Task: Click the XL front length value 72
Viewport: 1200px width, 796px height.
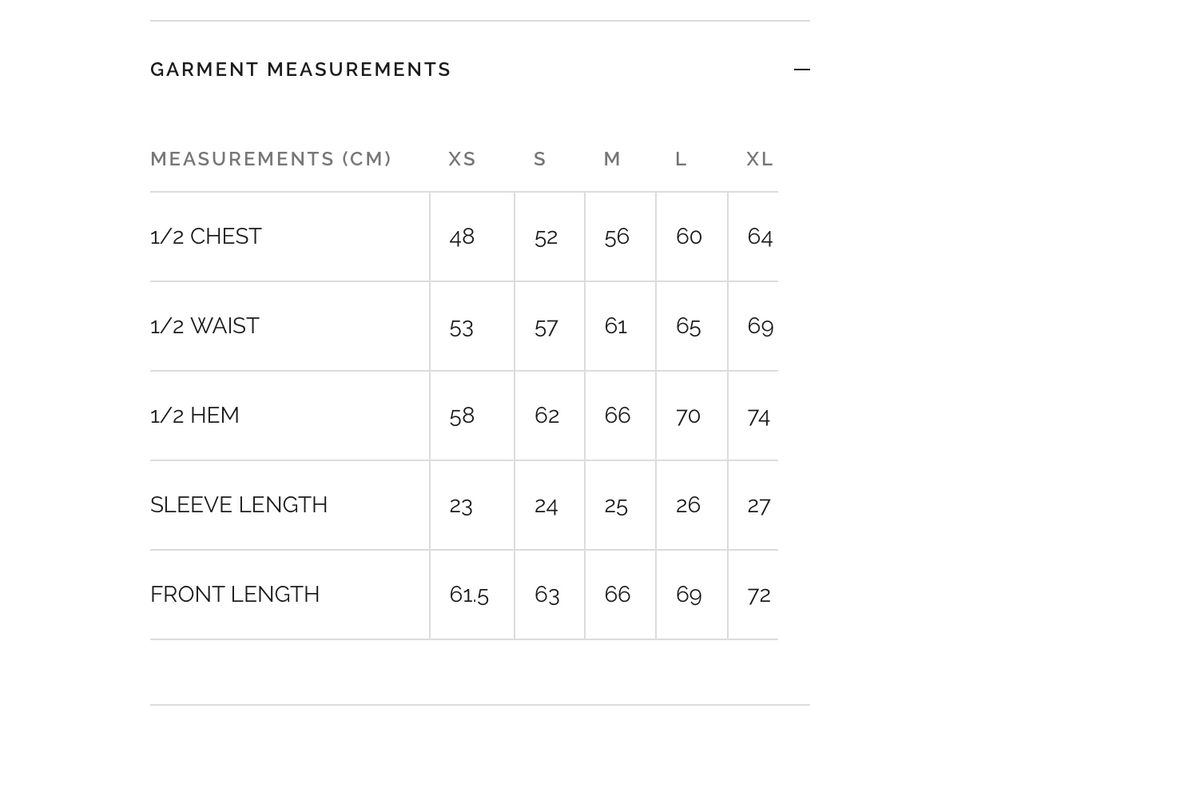Action: (759, 595)
